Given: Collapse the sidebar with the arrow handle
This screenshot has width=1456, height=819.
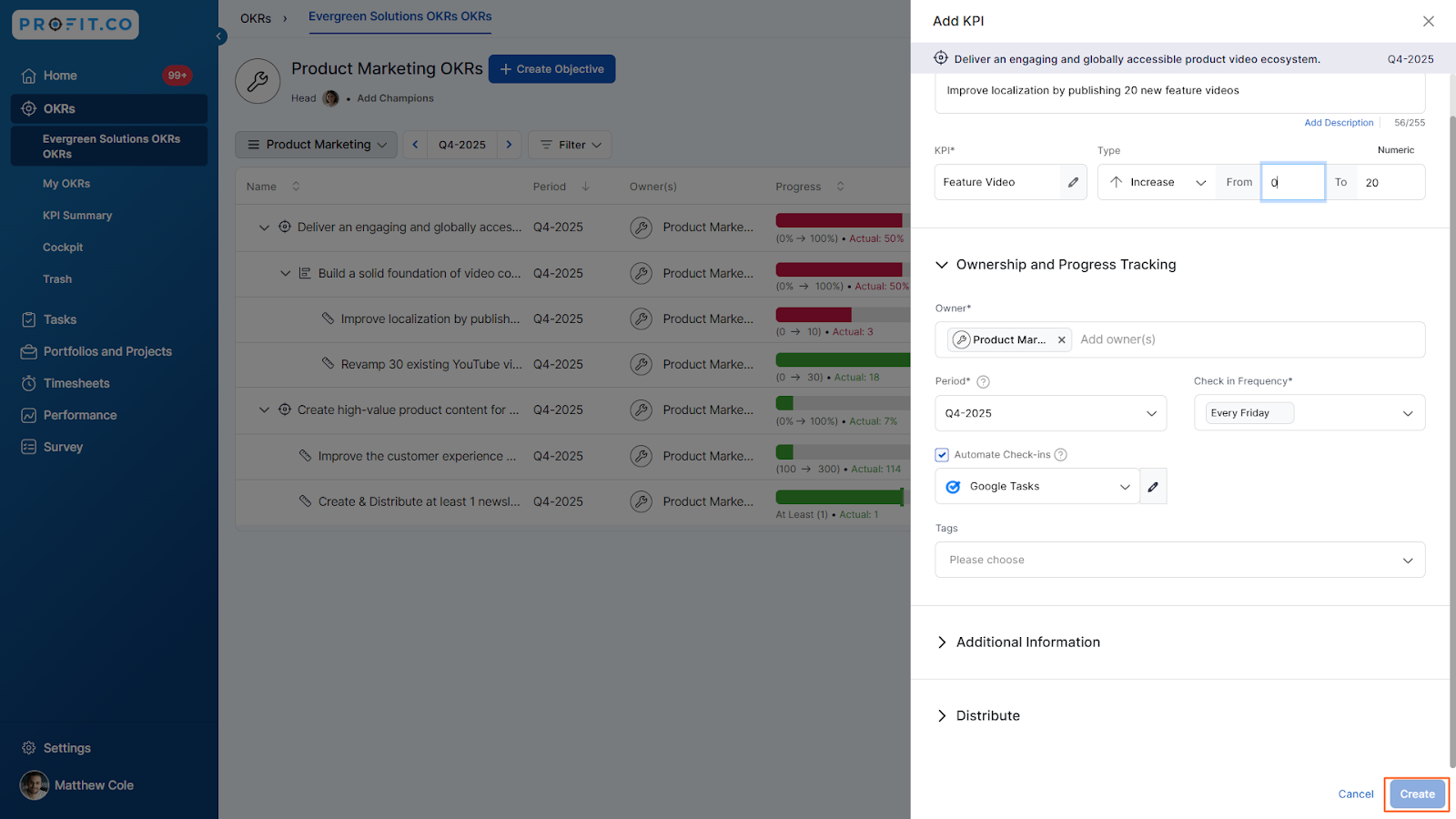Looking at the screenshot, I should [219, 36].
